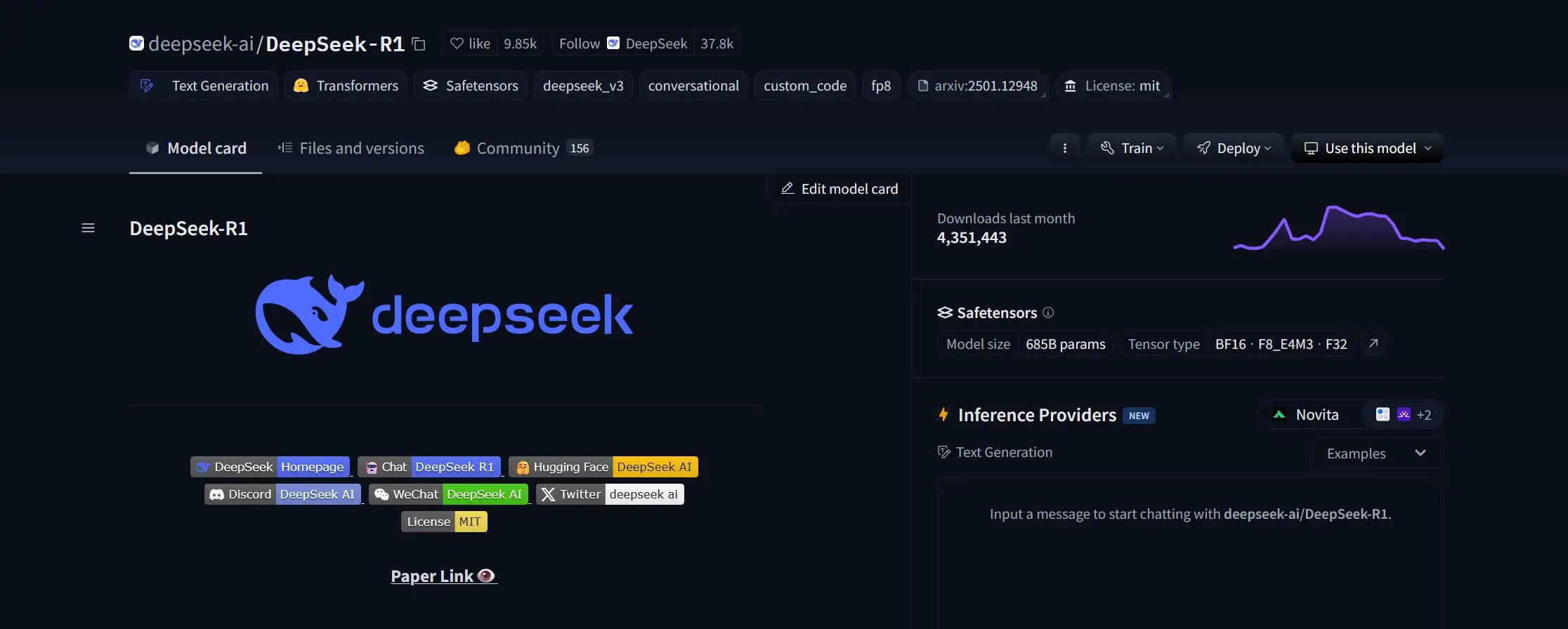Select the custom_code tag
The width and height of the screenshot is (1568, 629).
[x=805, y=86]
